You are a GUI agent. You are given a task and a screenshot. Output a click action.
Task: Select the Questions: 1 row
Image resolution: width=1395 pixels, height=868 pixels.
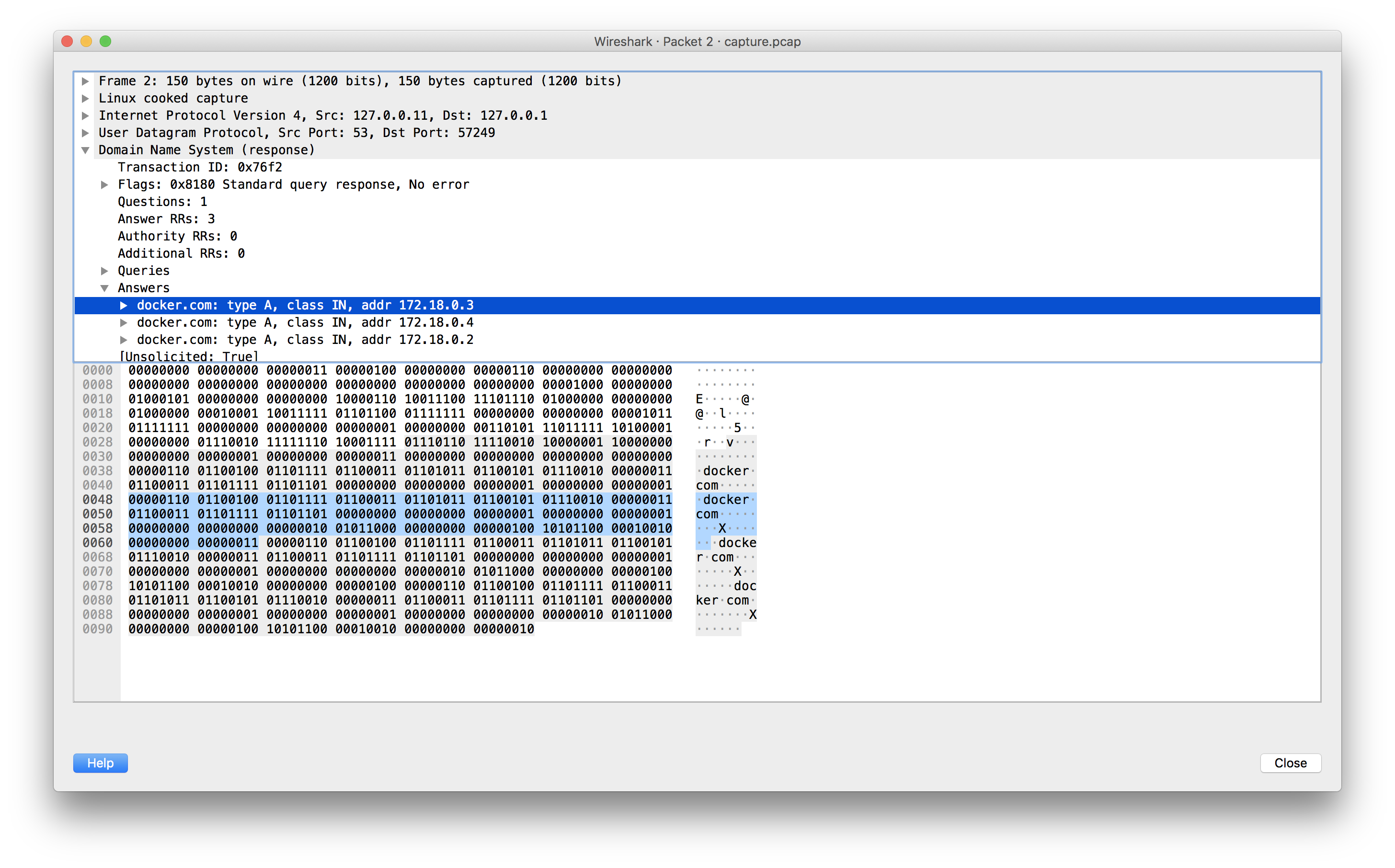(162, 202)
